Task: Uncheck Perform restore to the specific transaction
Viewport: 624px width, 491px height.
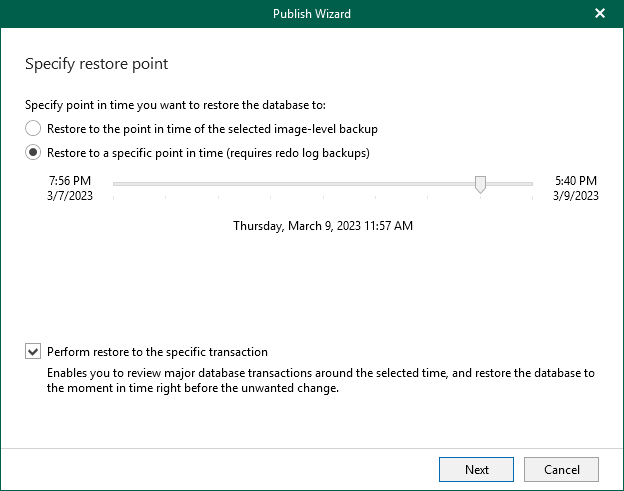Action: [x=33, y=352]
